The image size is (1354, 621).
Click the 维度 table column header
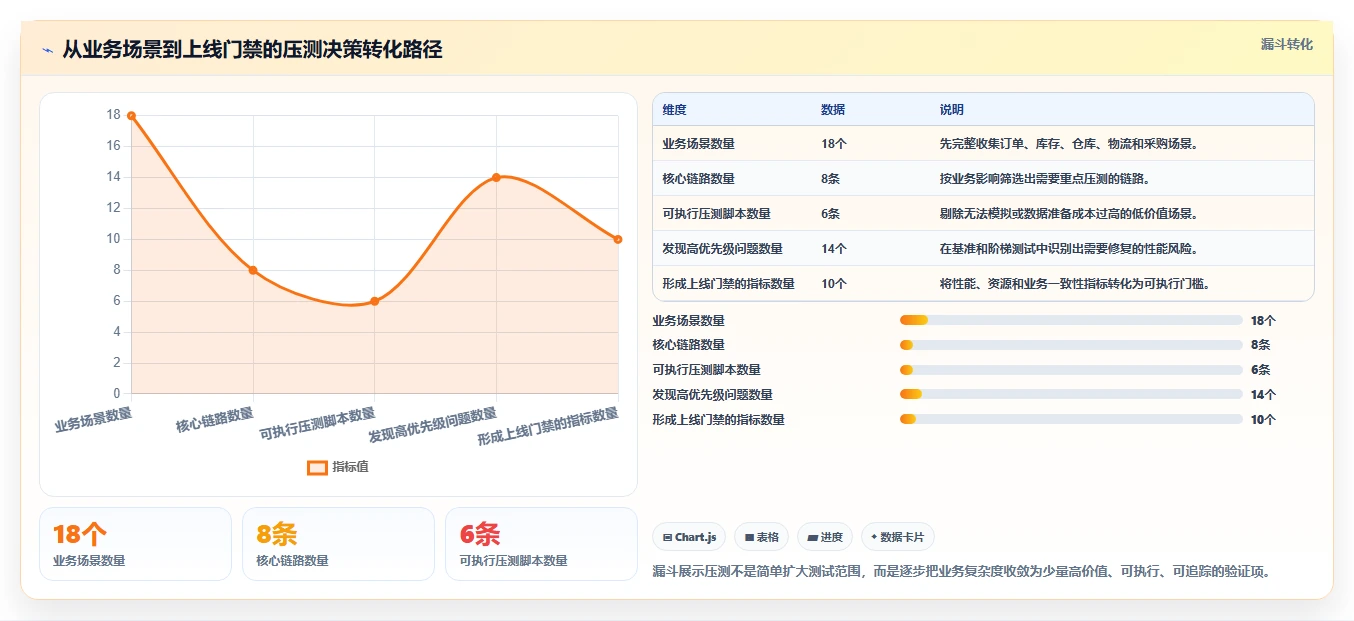(674, 110)
